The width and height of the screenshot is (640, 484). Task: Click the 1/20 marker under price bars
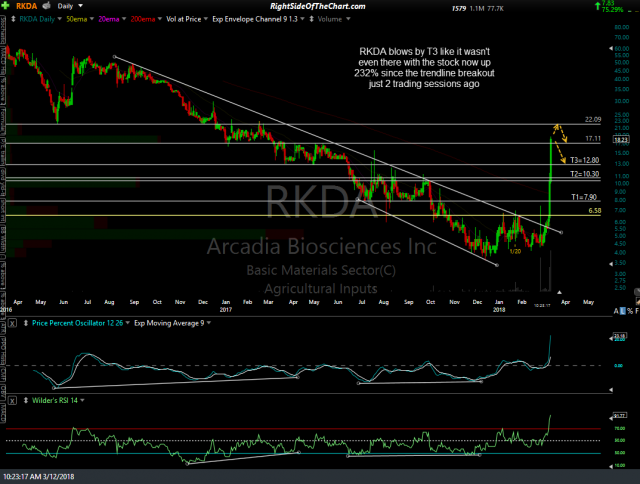[515, 251]
